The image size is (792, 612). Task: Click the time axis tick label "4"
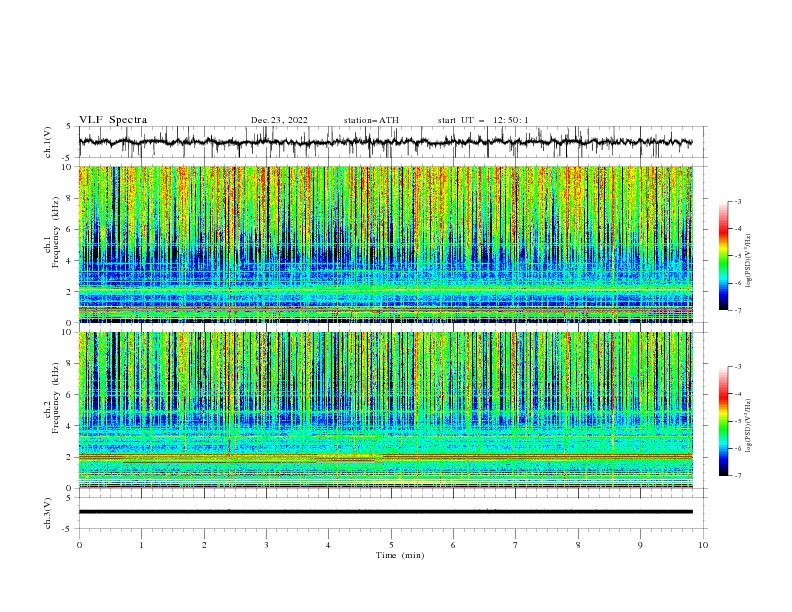tap(328, 545)
